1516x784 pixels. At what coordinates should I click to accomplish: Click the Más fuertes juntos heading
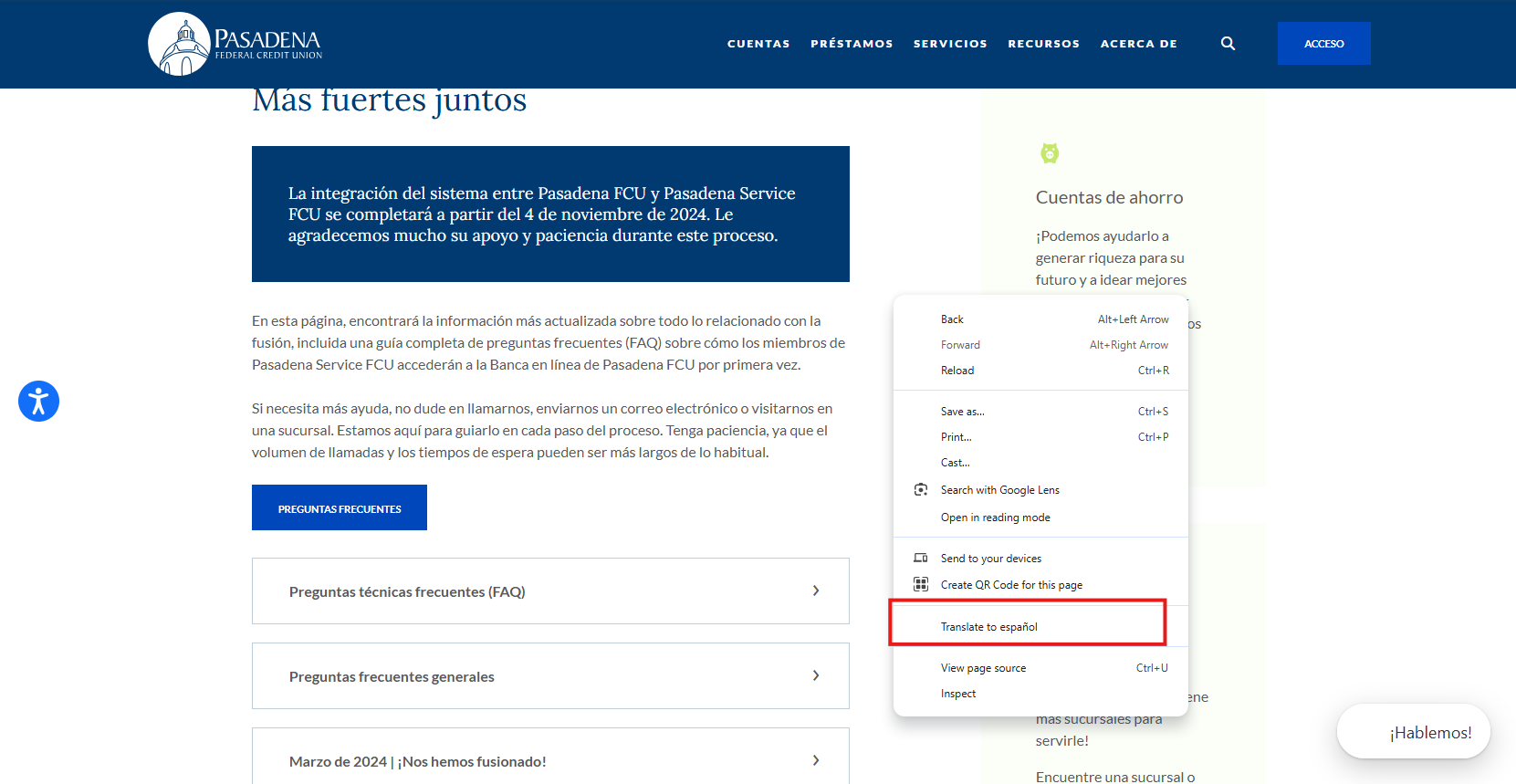[390, 99]
